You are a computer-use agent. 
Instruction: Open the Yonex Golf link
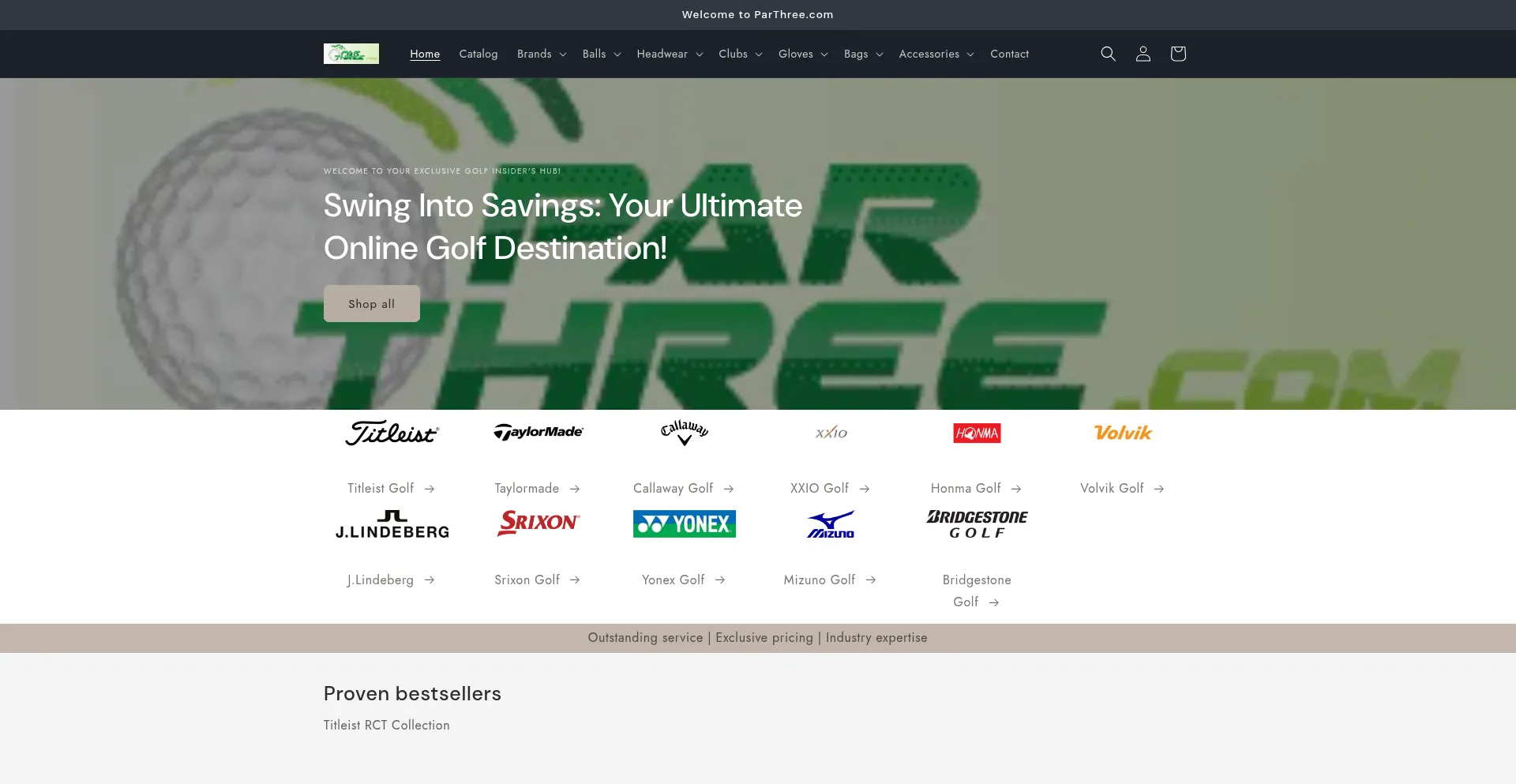(685, 580)
